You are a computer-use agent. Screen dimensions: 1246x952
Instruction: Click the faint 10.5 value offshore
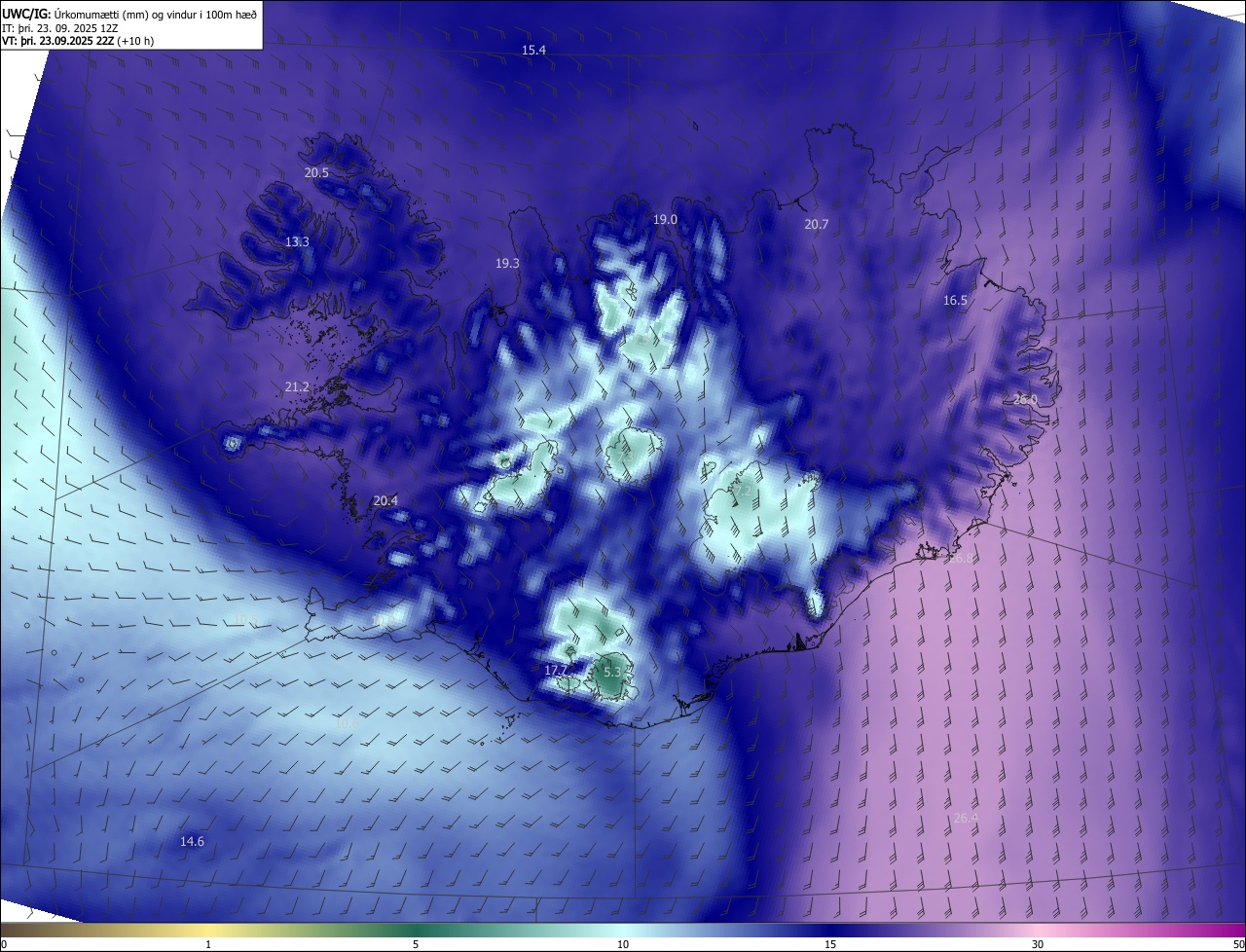pyautogui.click(x=245, y=620)
